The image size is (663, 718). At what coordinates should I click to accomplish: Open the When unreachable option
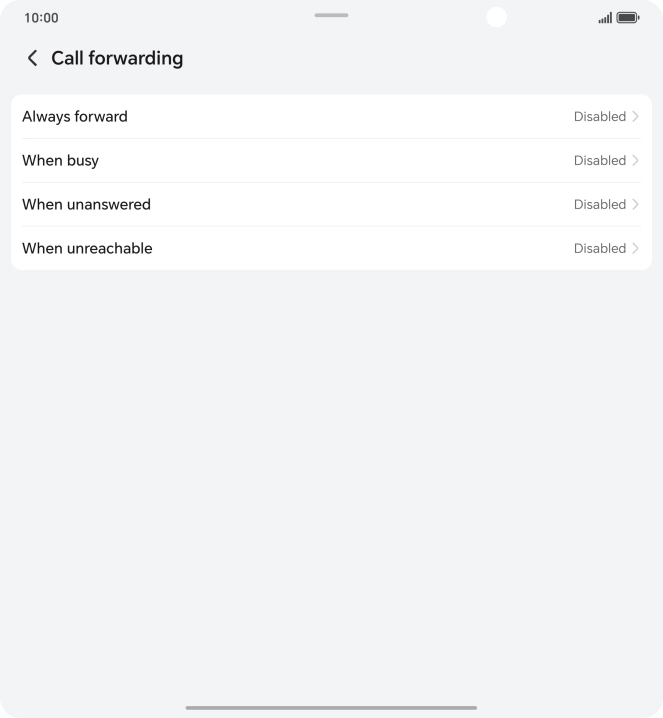[x=87, y=248]
